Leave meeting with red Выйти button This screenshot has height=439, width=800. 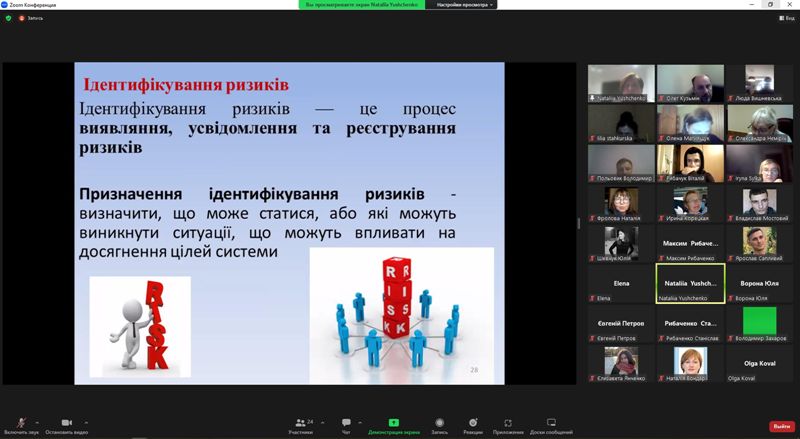point(782,426)
